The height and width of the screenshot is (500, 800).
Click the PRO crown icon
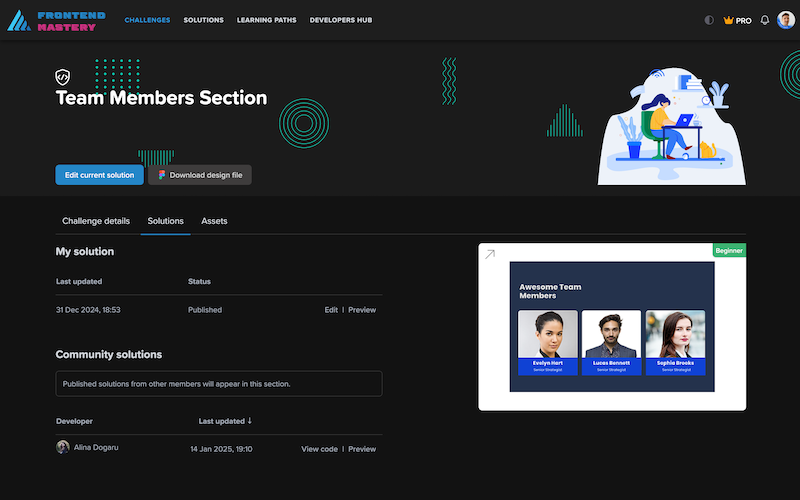[729, 20]
